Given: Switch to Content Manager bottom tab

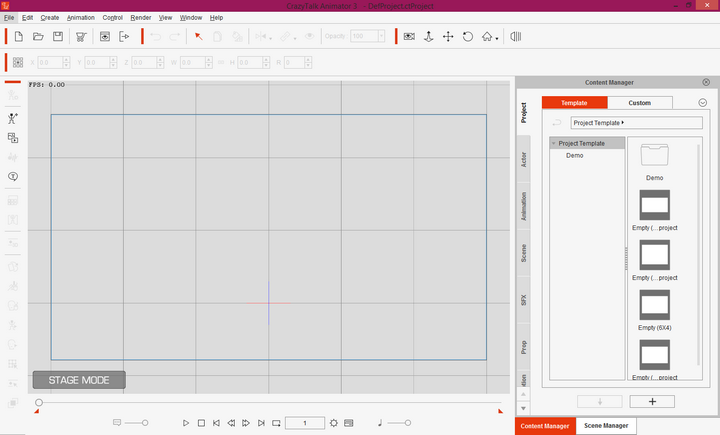Looking at the screenshot, I should tap(545, 426).
